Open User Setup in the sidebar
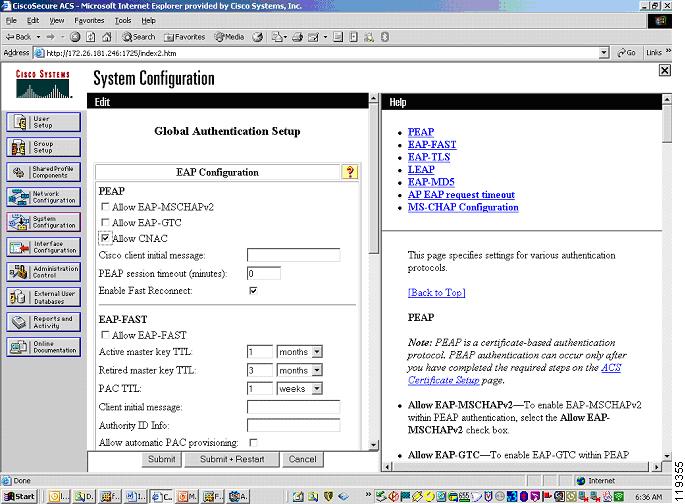The image size is (685, 504). (44, 122)
